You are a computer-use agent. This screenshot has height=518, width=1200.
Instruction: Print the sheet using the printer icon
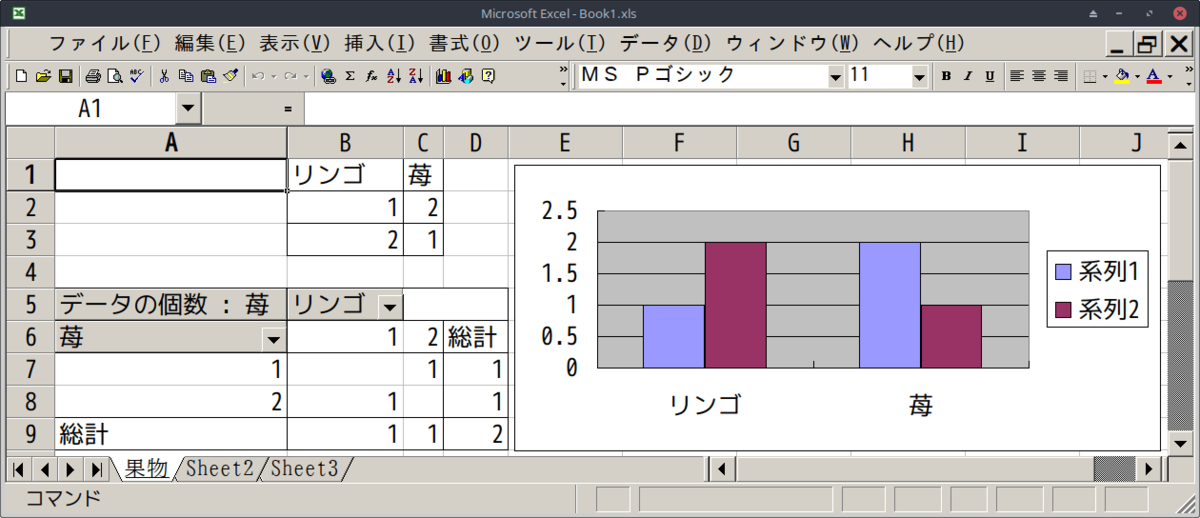pyautogui.click(x=93, y=76)
